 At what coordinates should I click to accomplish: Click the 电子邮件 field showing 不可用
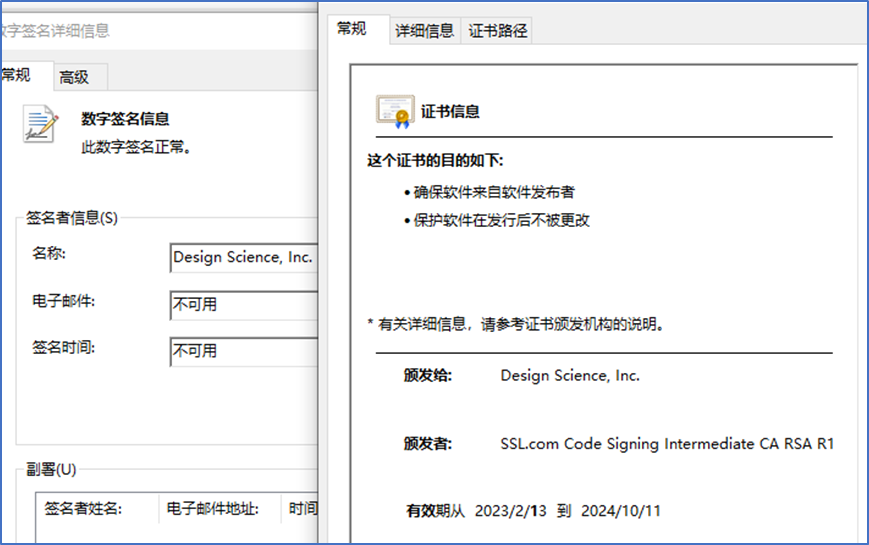244,305
